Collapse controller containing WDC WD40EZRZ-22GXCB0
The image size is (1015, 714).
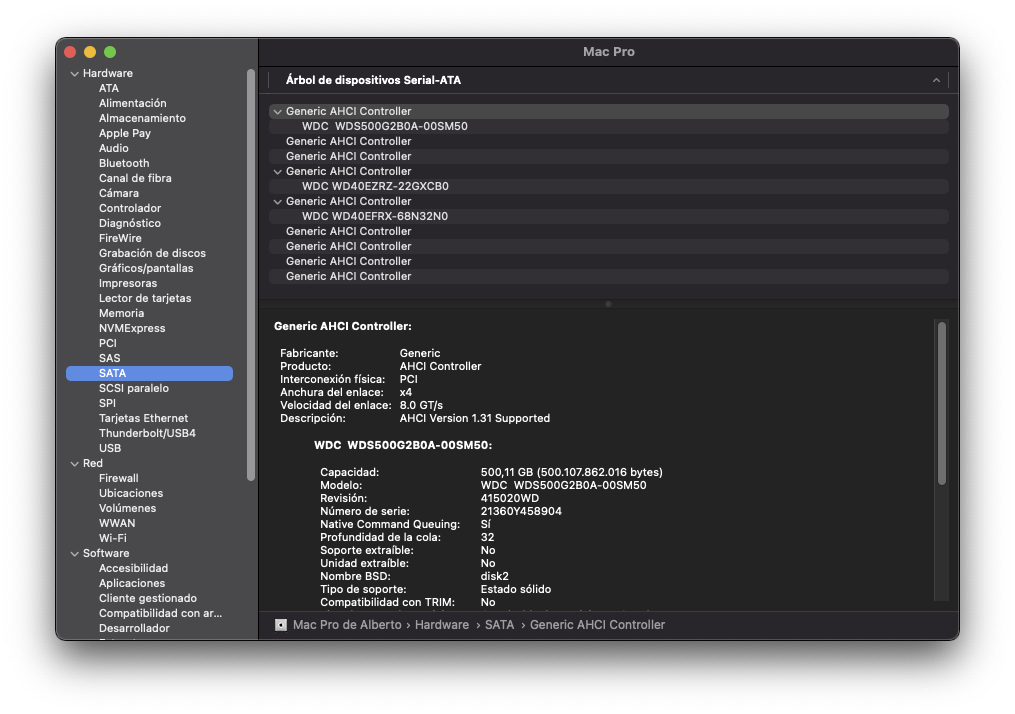[x=278, y=172]
